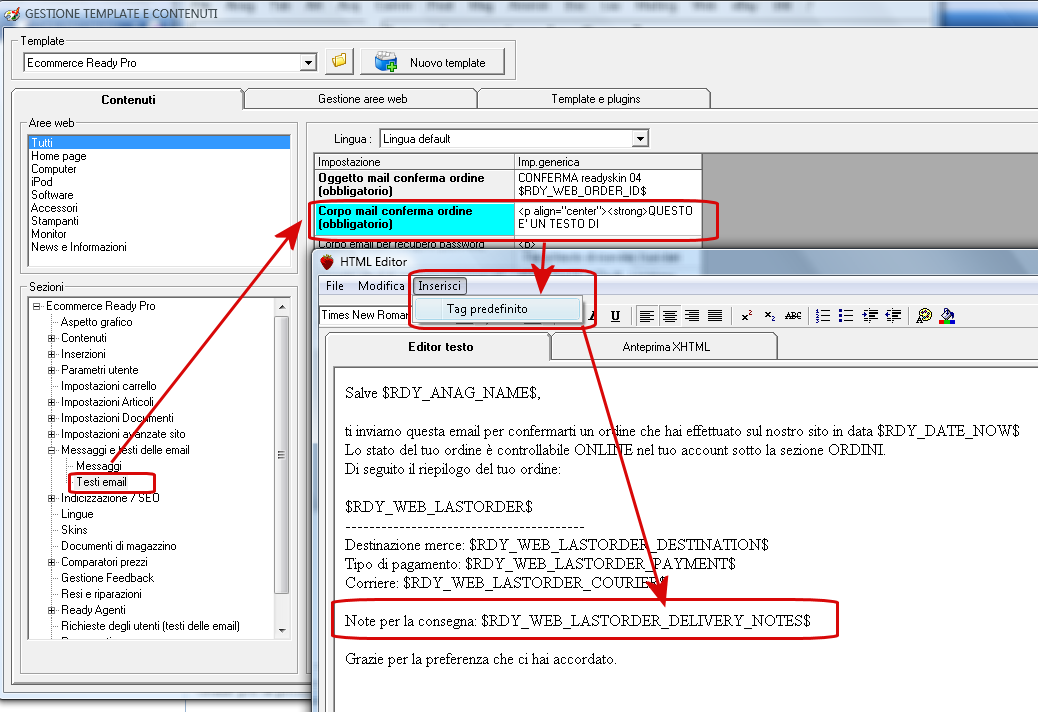Expand the Contenuti tree node
The width and height of the screenshot is (1038, 712).
pyautogui.click(x=51, y=338)
